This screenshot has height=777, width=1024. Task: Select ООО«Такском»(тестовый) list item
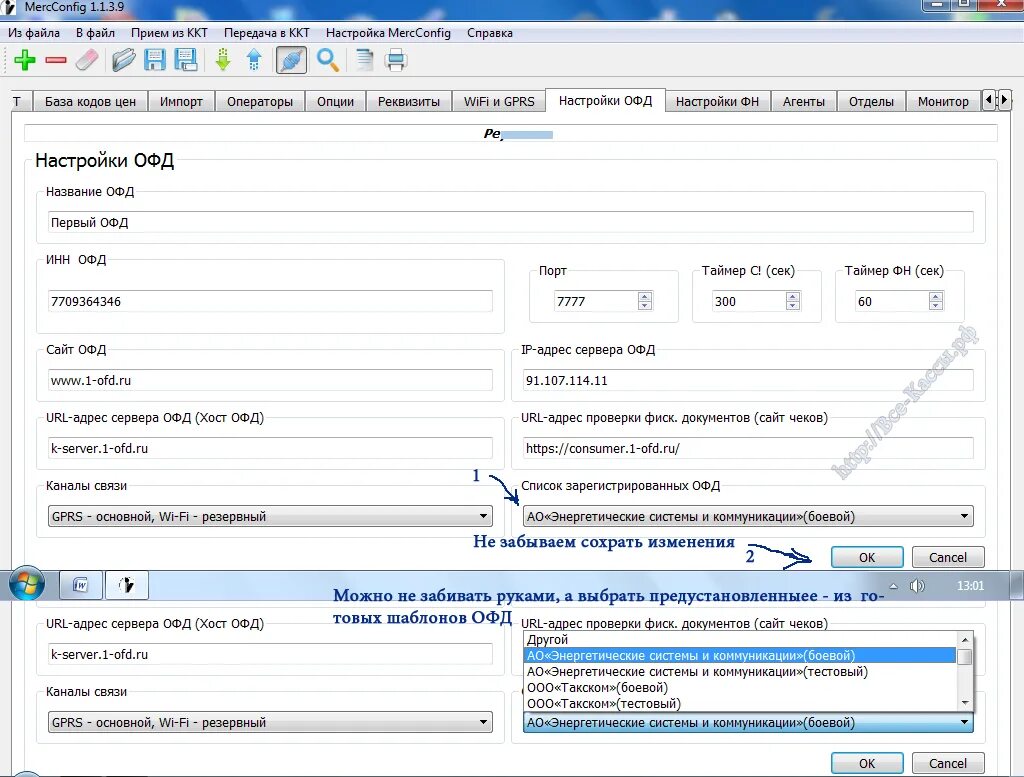click(741, 703)
